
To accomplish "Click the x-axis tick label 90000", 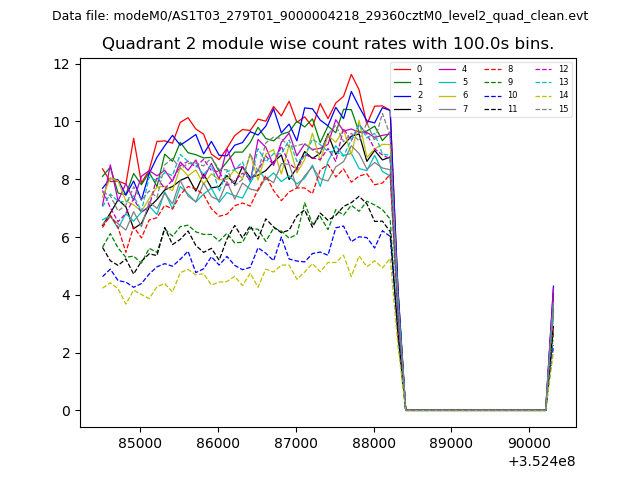I will 530,443.
